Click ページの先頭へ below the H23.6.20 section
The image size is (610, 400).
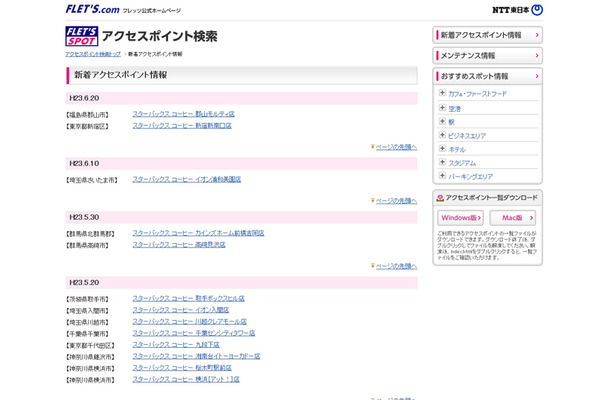pos(394,147)
